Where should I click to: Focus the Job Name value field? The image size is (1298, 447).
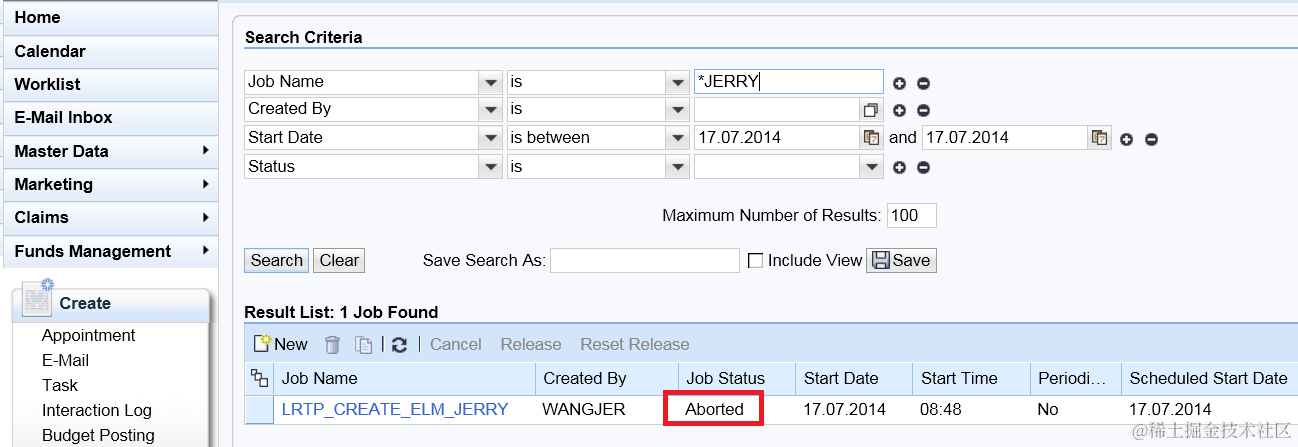(x=788, y=82)
